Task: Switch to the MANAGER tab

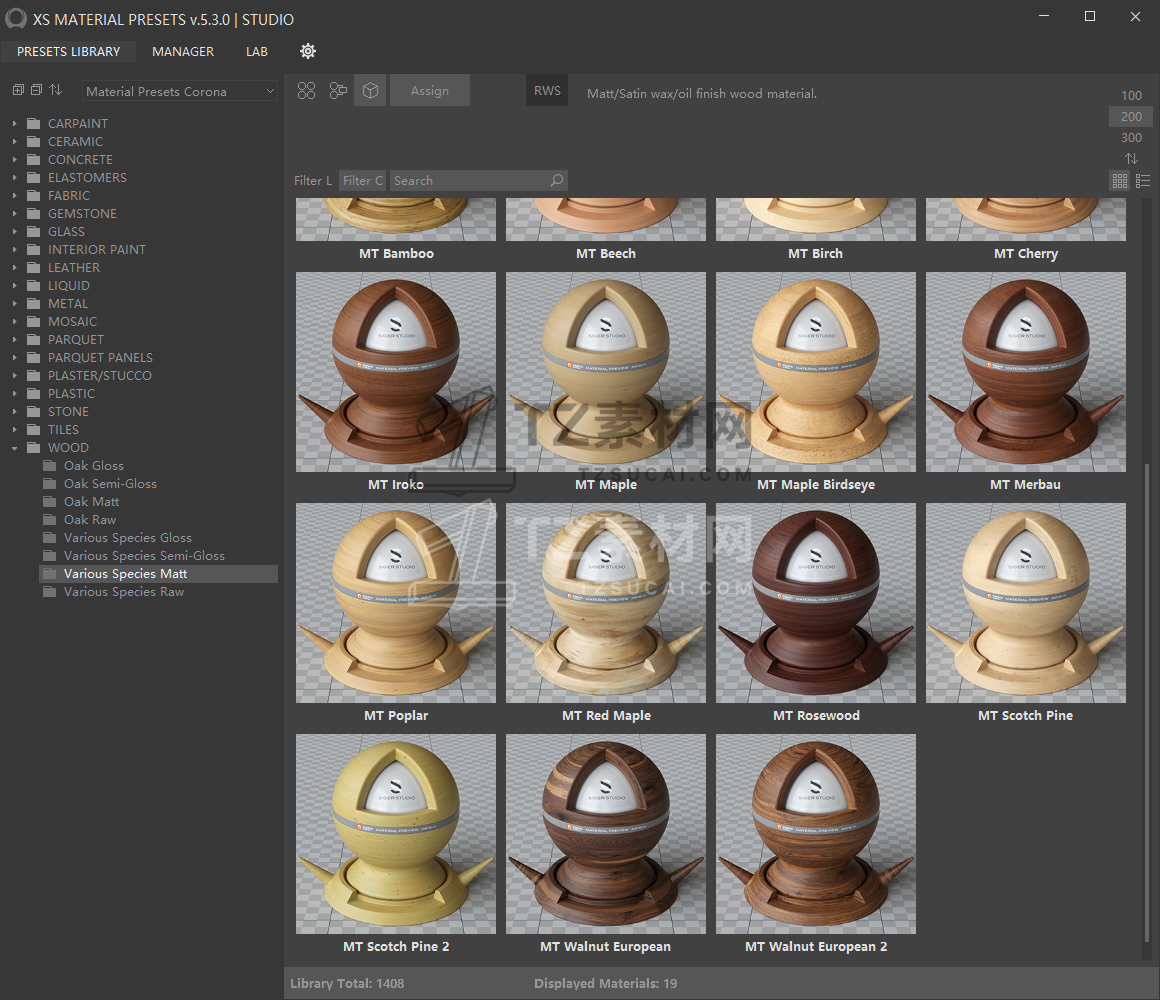Action: click(x=183, y=51)
